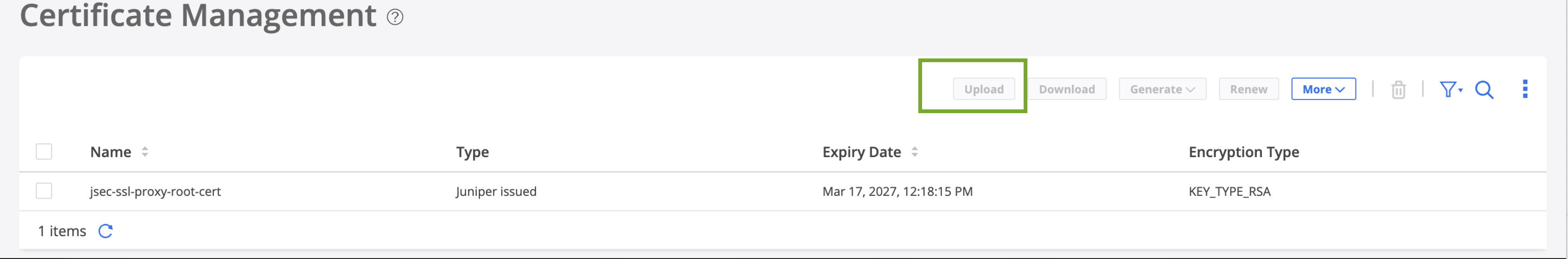Click the help icon beside Certificate Management
This screenshot has height=259, width=1568.
click(395, 17)
